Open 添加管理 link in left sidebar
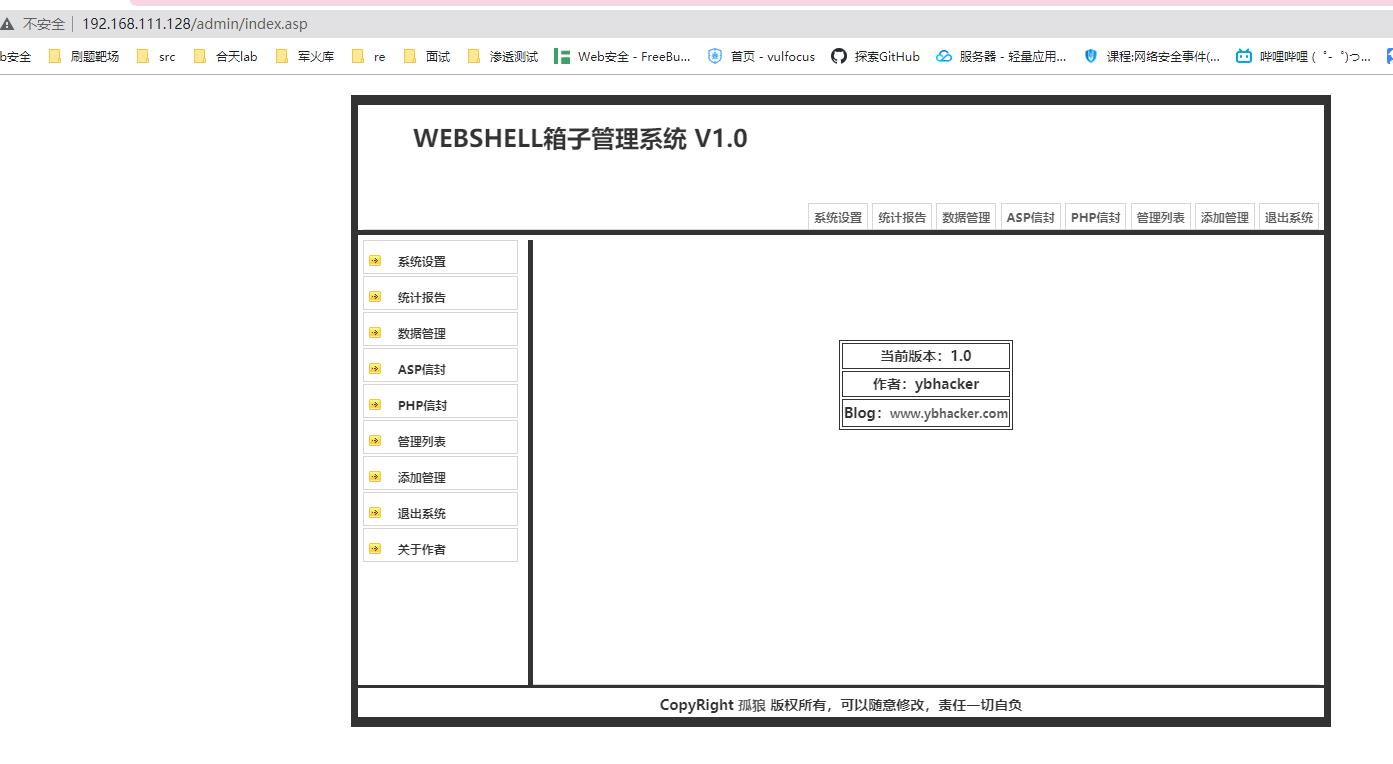 [x=422, y=478]
